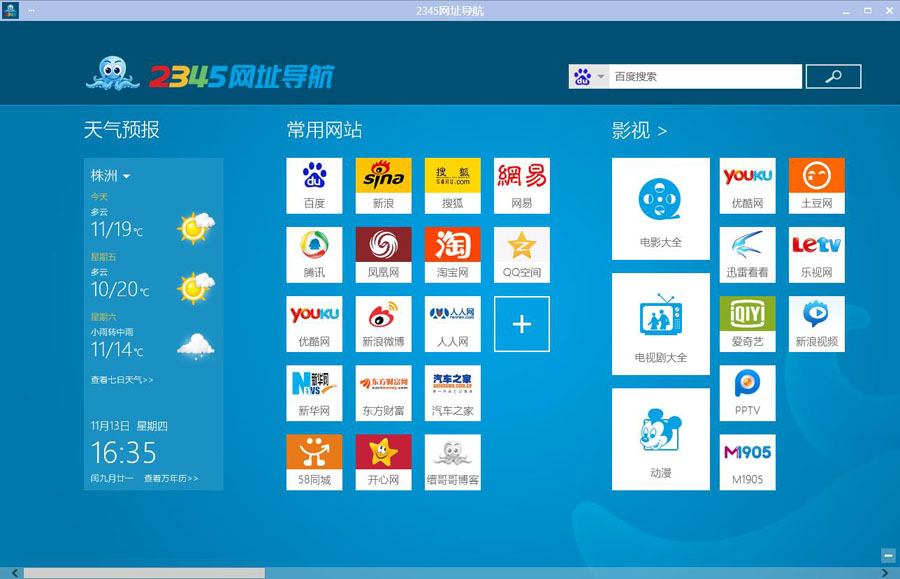Click the minus zoom button at bottom right
900x579 pixels.
click(888, 555)
